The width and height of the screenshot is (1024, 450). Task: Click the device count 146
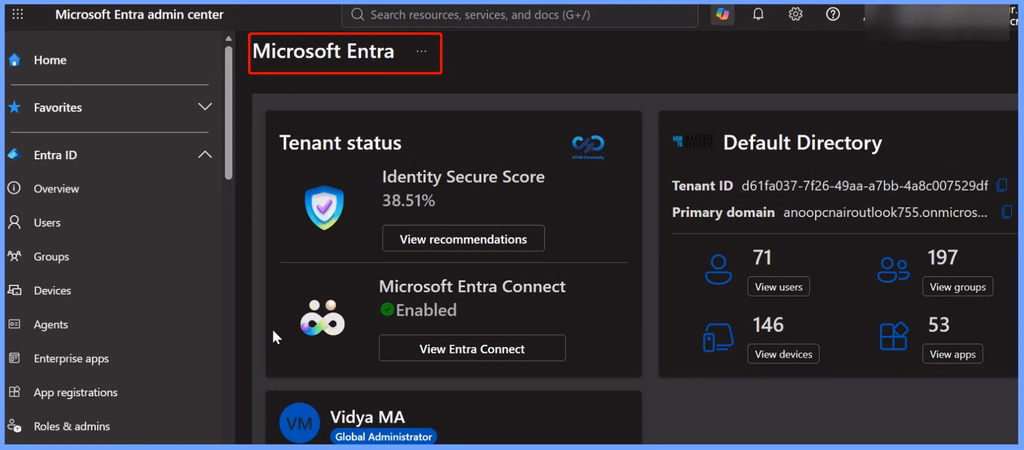tap(768, 325)
